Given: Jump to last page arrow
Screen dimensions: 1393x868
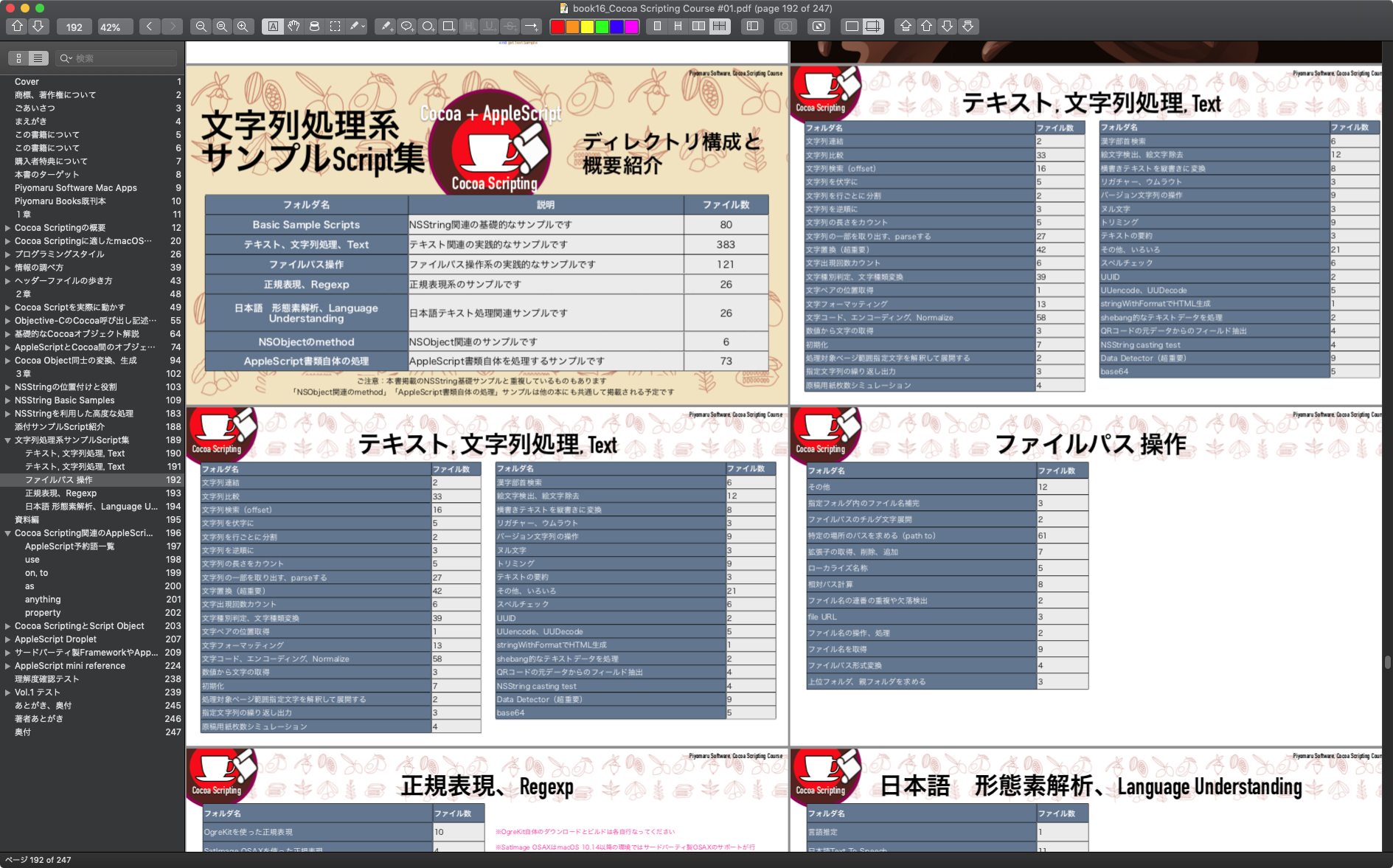Looking at the screenshot, I should [x=968, y=27].
